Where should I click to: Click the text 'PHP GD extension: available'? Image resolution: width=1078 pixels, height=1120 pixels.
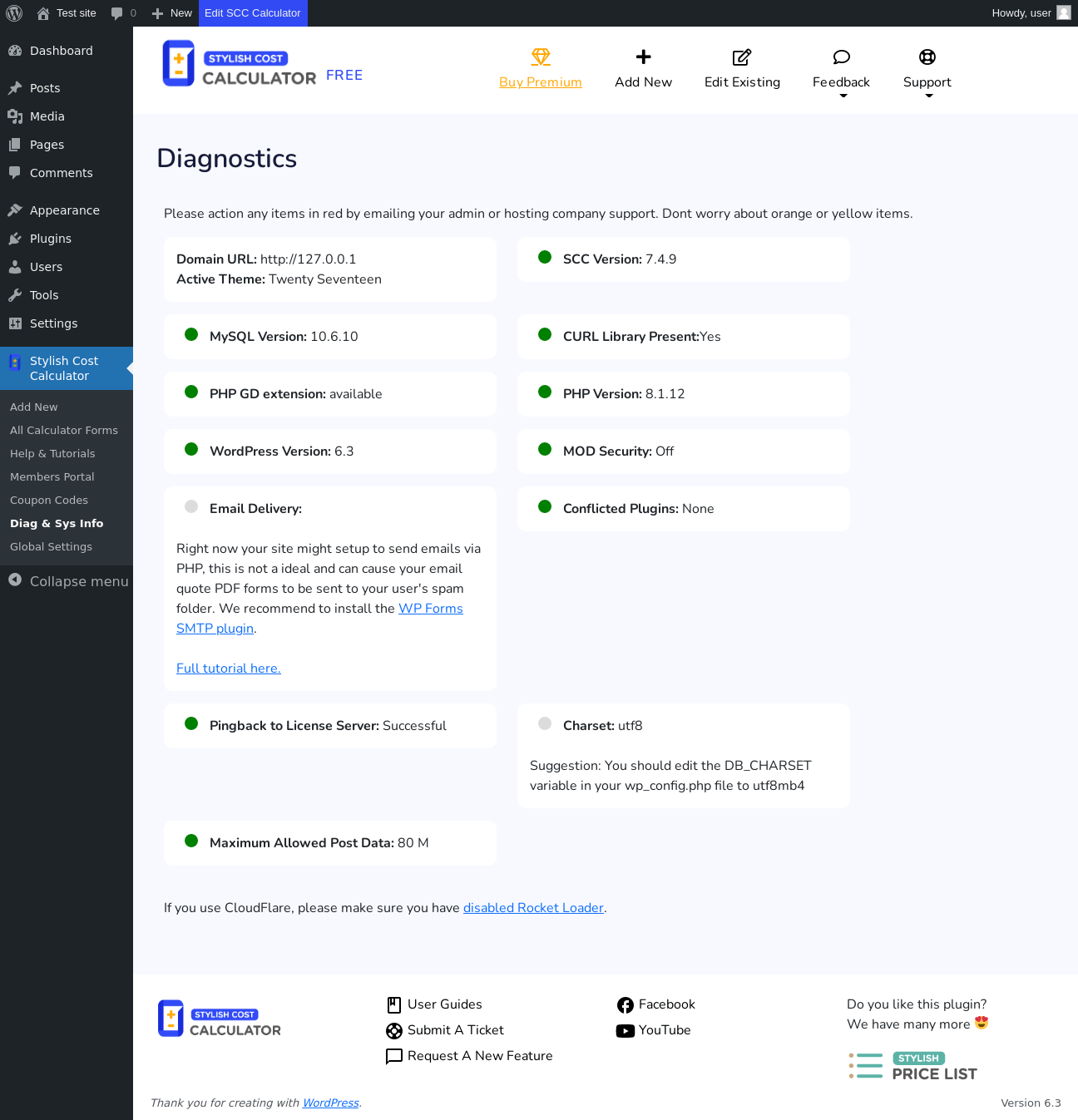(296, 394)
